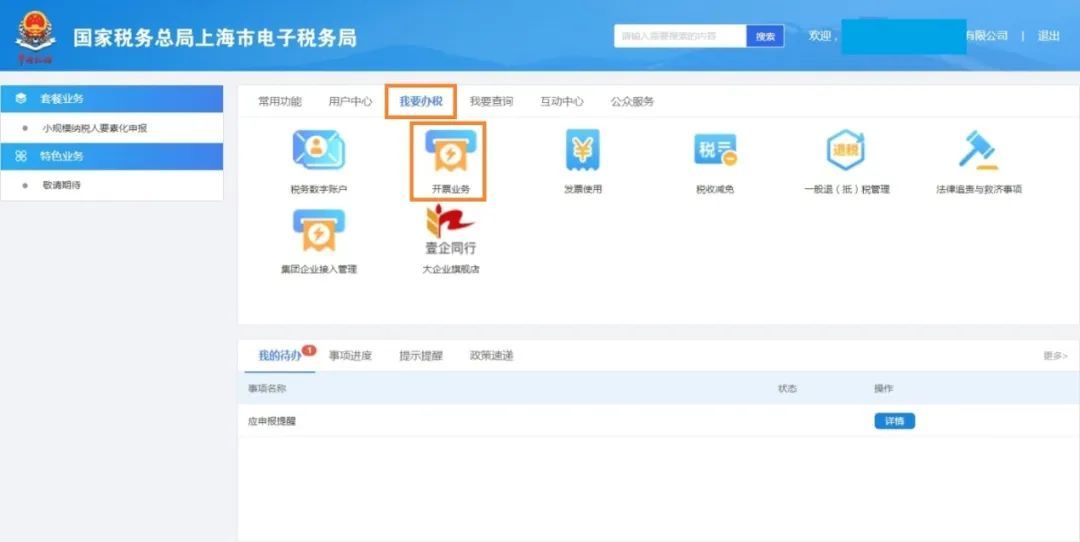Select the 一般退（抵）税管理 icon

tap(846, 151)
